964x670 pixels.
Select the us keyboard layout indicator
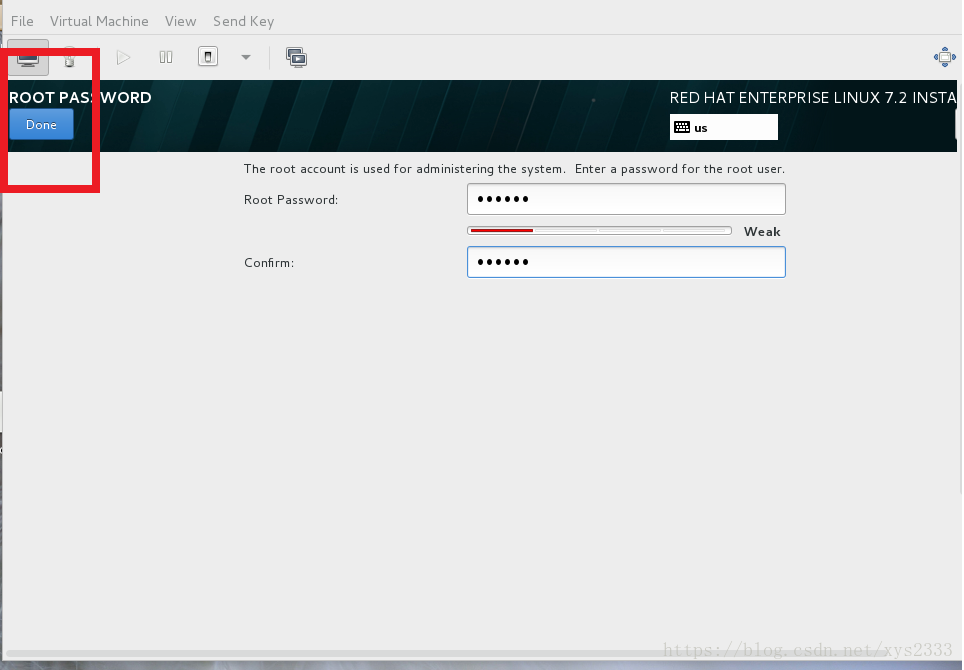click(x=724, y=127)
